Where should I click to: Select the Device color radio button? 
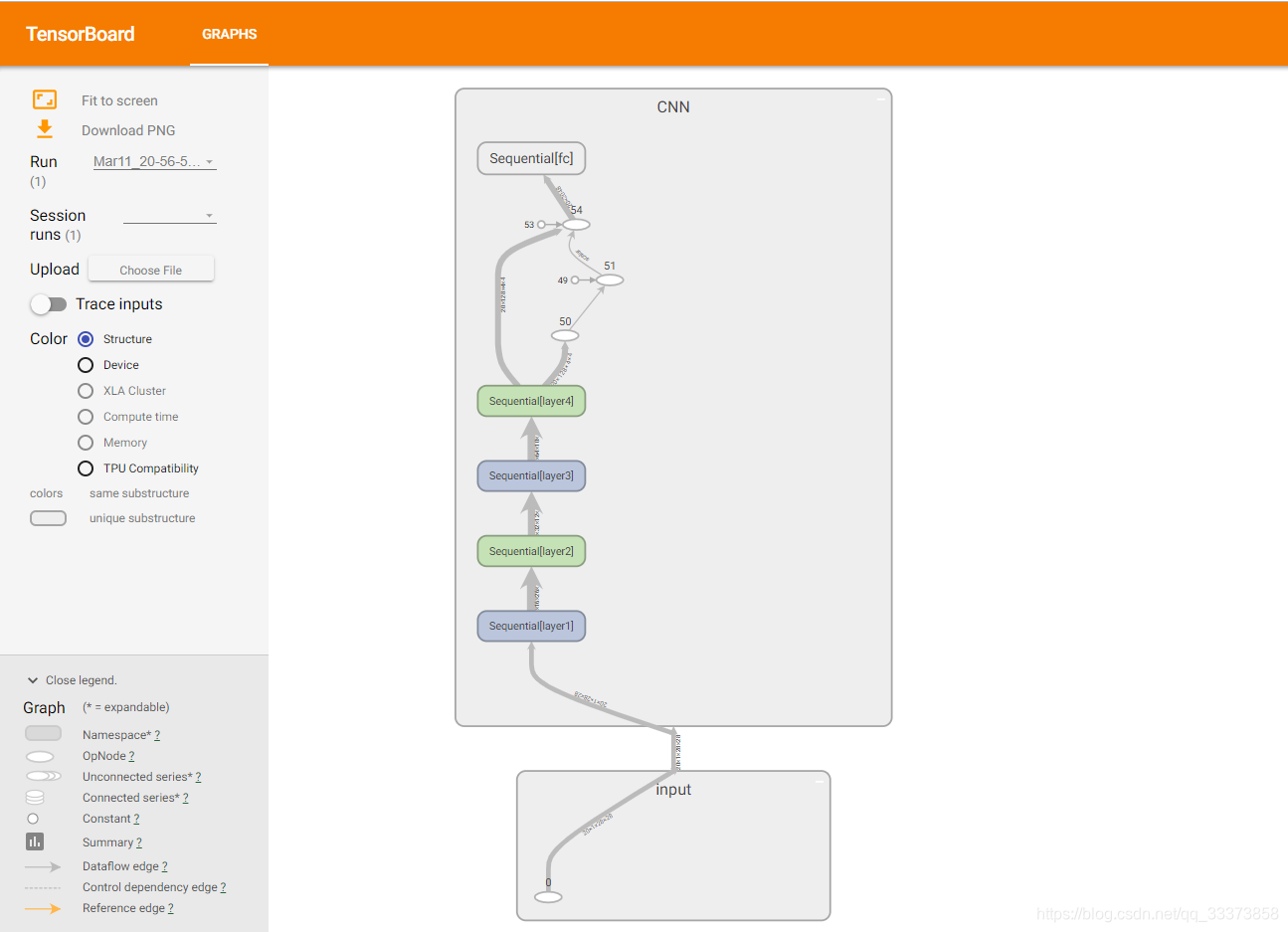coord(85,364)
